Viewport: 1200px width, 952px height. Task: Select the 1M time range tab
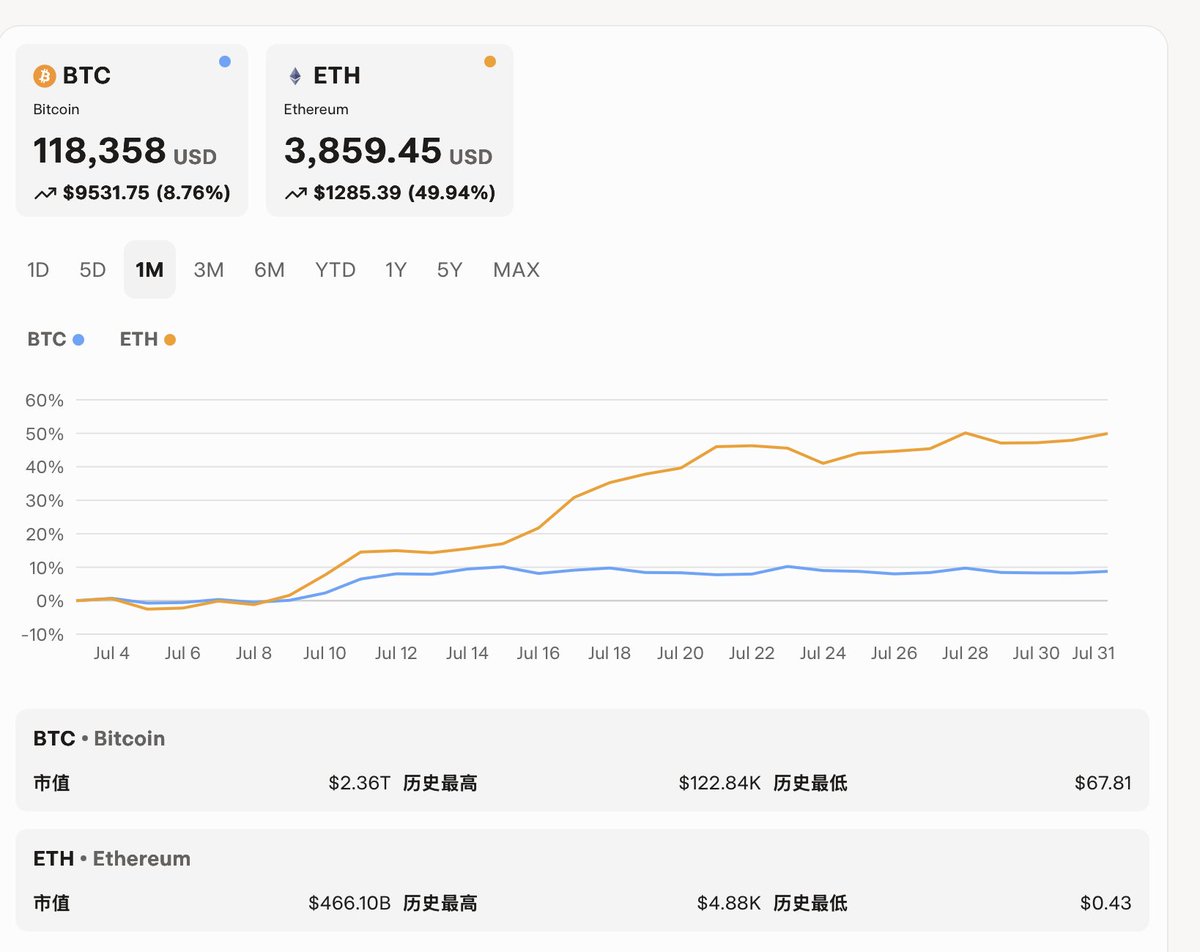coord(150,270)
